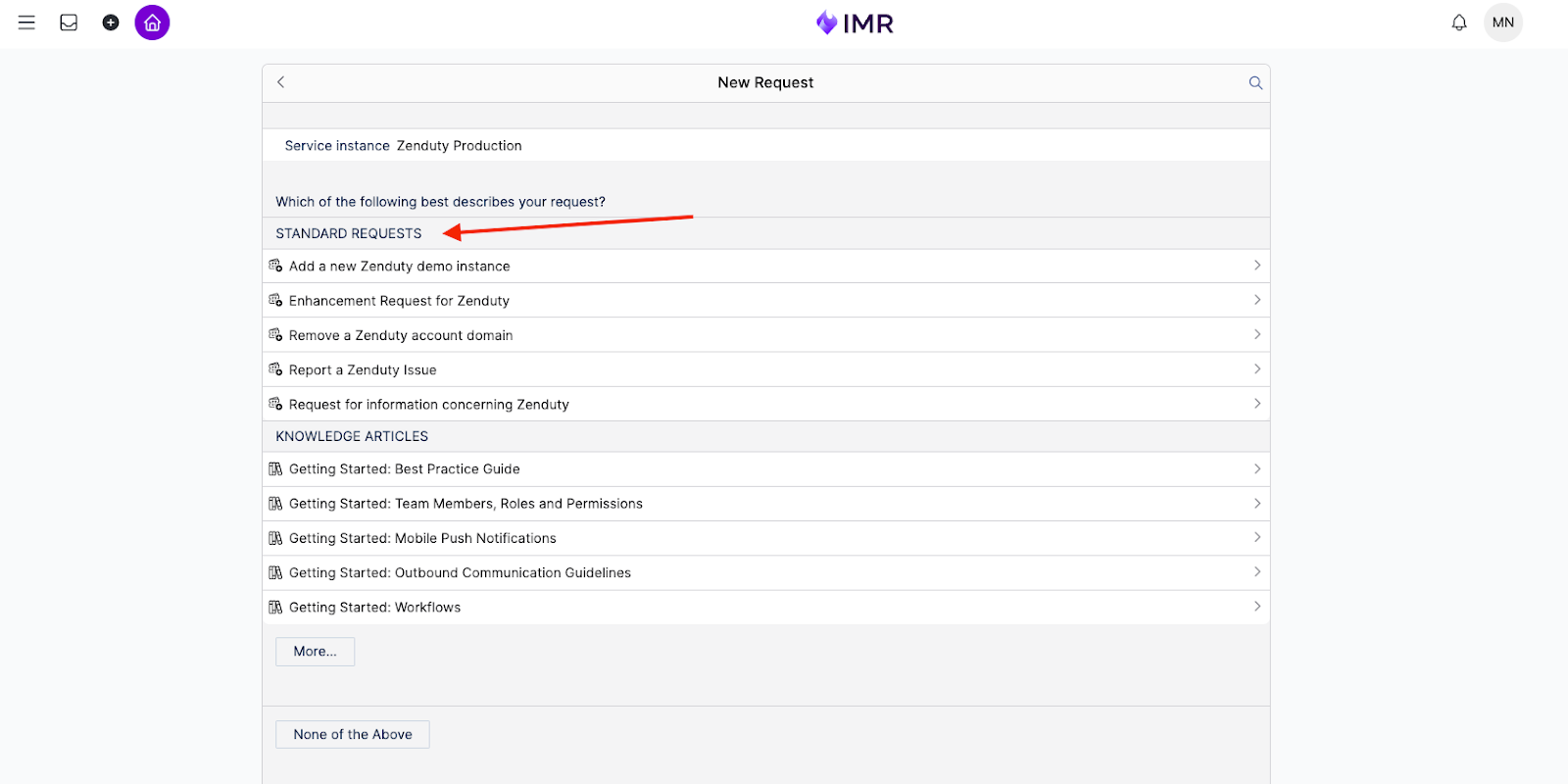The height and width of the screenshot is (784, 1568).
Task: Select Enhancement Request for Zenduty
Action: pyautogui.click(x=766, y=301)
